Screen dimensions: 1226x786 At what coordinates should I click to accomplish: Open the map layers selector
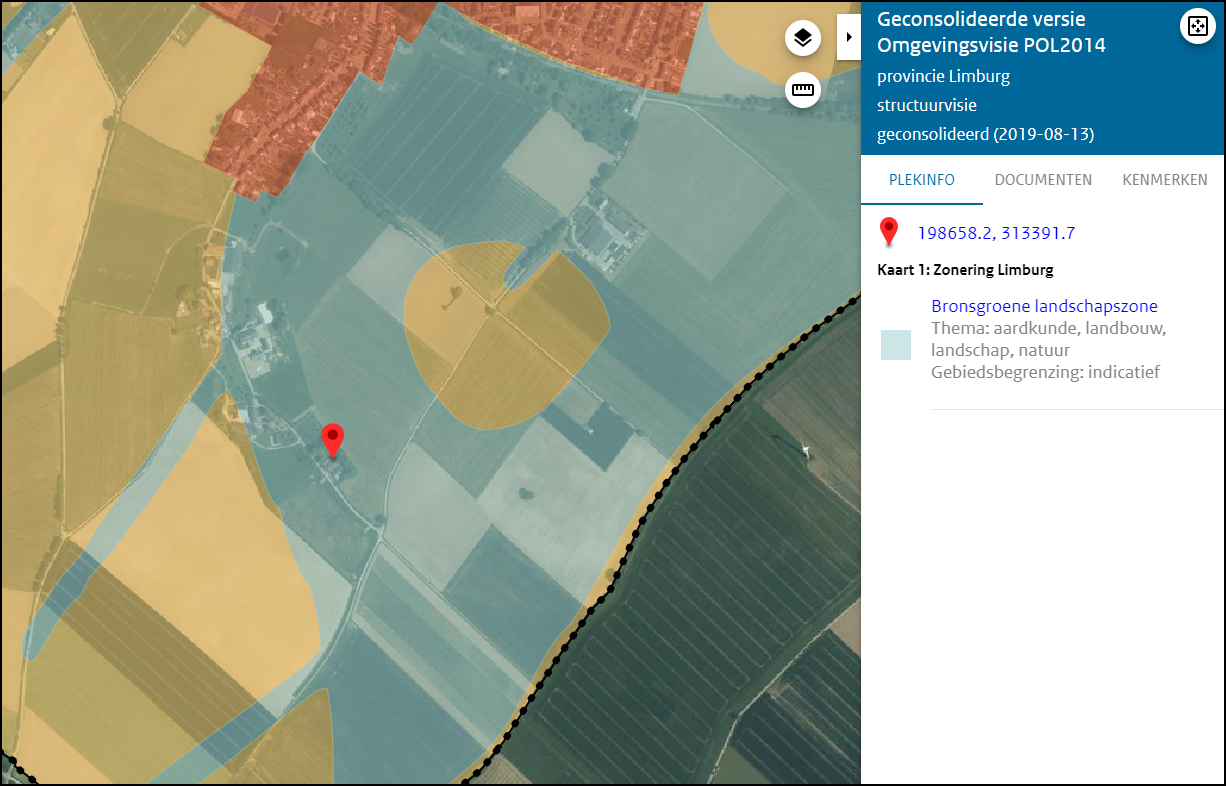tap(803, 39)
